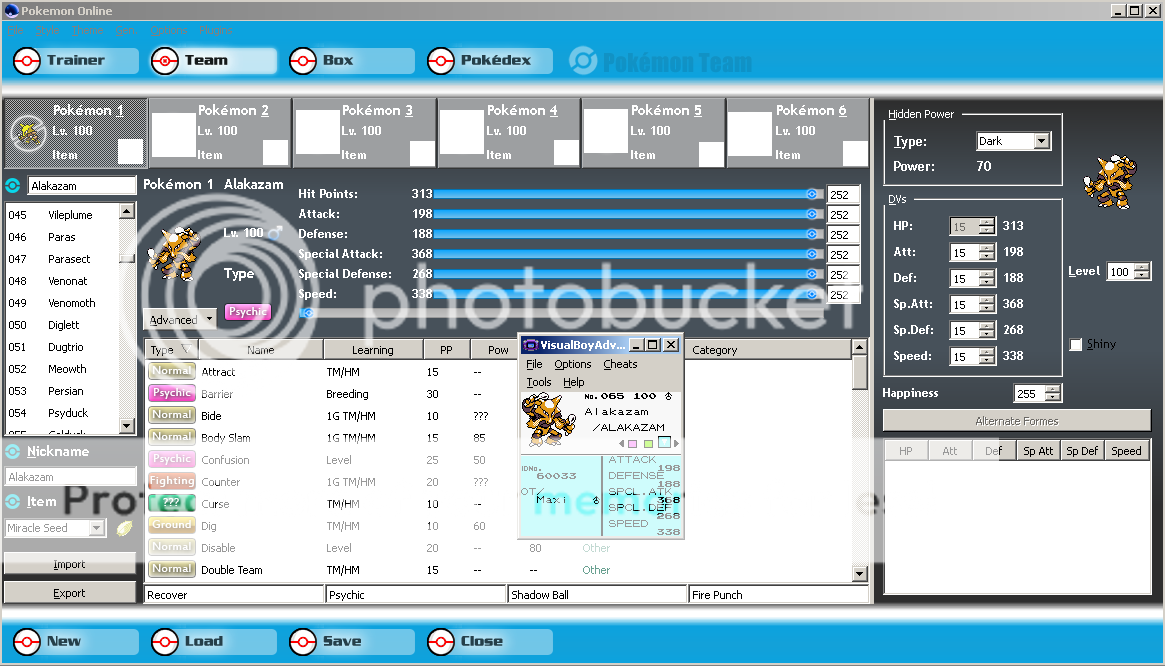Expand the Advanced dropdown
Image resolution: width=1165 pixels, height=666 pixels.
click(179, 320)
